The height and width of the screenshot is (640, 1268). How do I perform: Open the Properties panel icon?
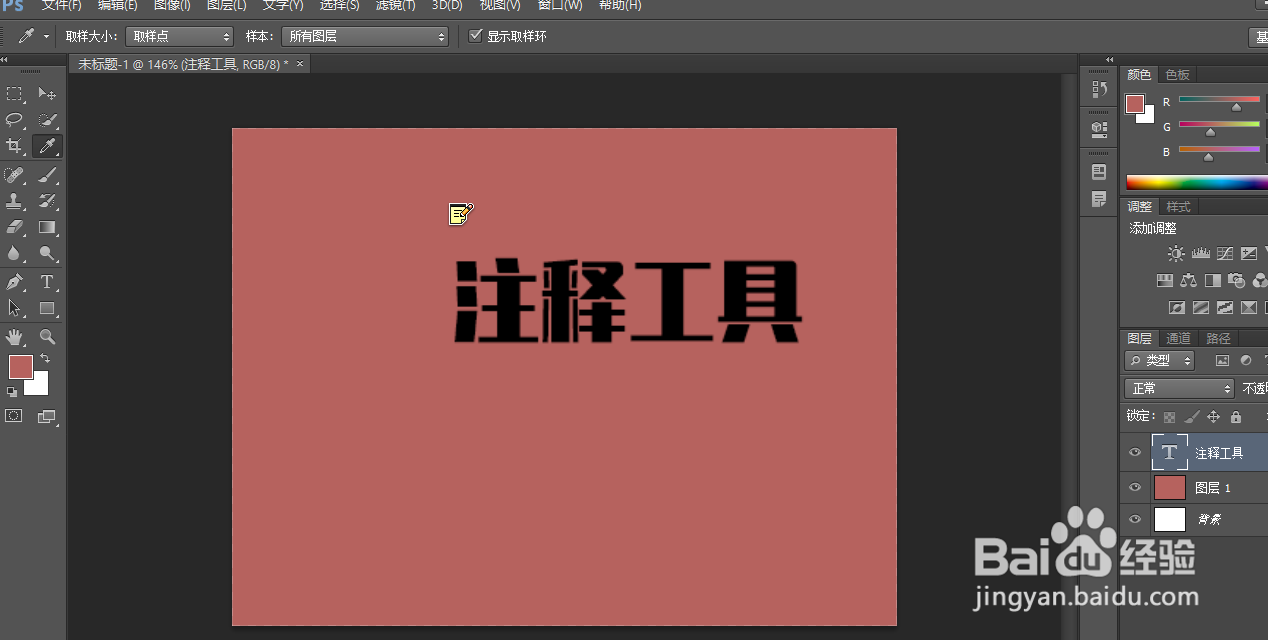[x=1099, y=172]
